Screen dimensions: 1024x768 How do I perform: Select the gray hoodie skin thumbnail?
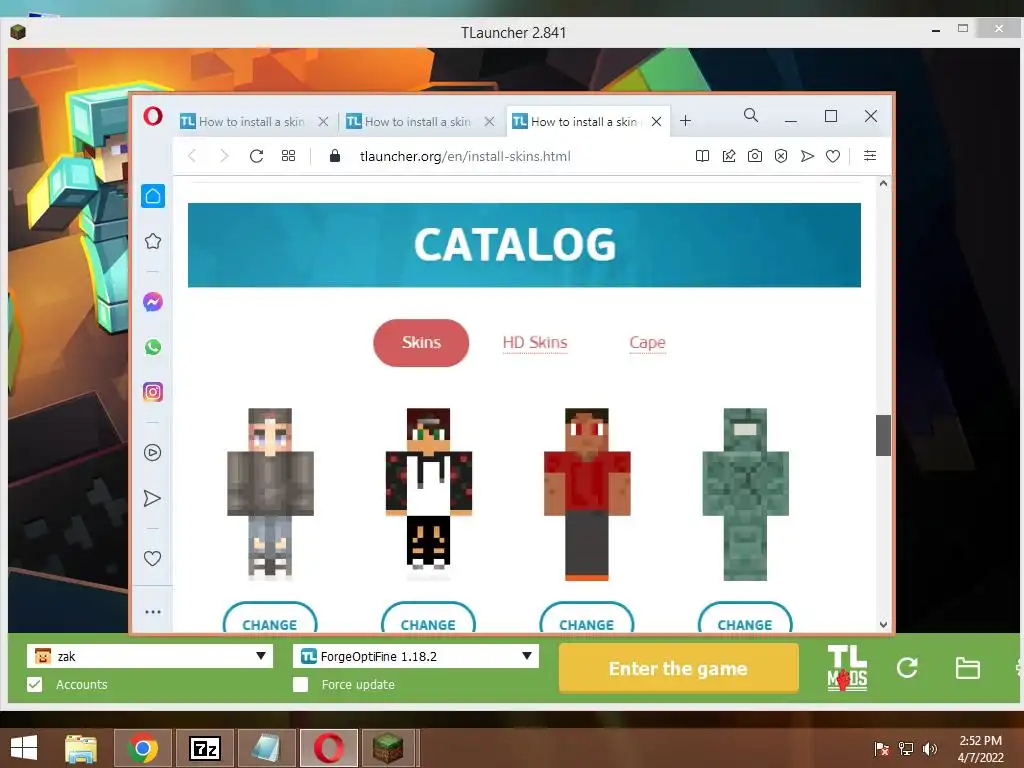[x=270, y=494]
